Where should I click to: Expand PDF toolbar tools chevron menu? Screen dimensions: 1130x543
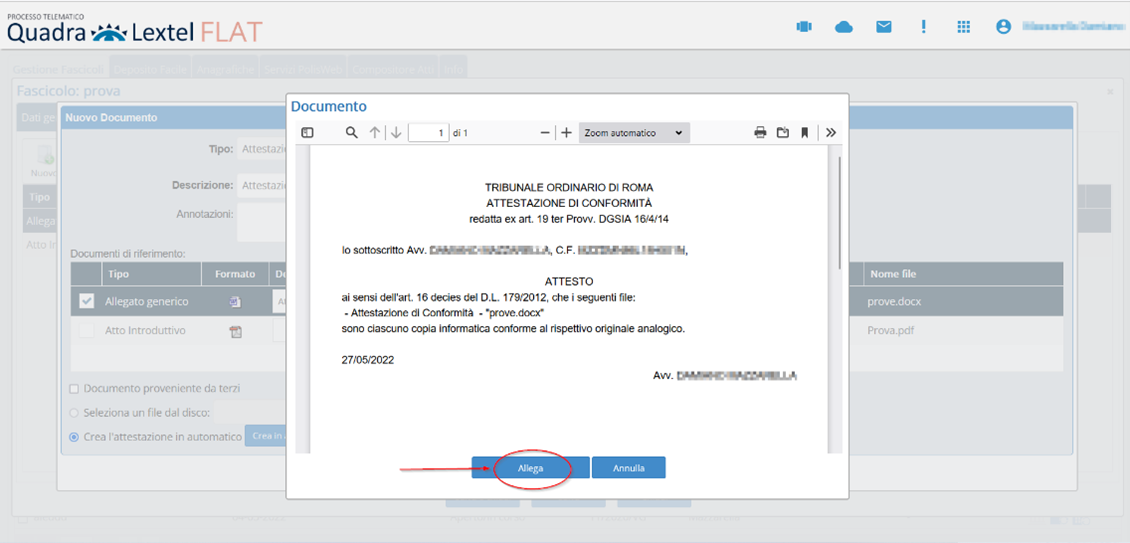(830, 132)
